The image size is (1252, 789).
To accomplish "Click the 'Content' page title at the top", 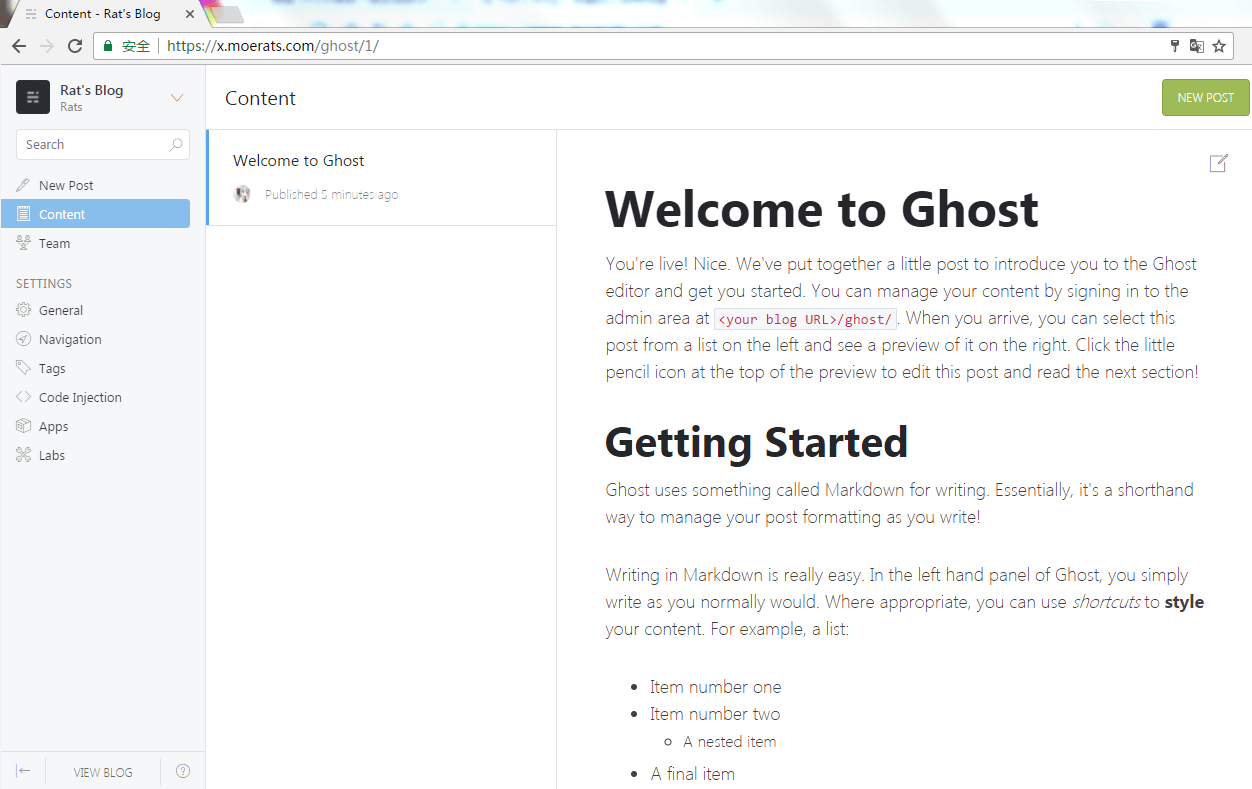I will [261, 98].
